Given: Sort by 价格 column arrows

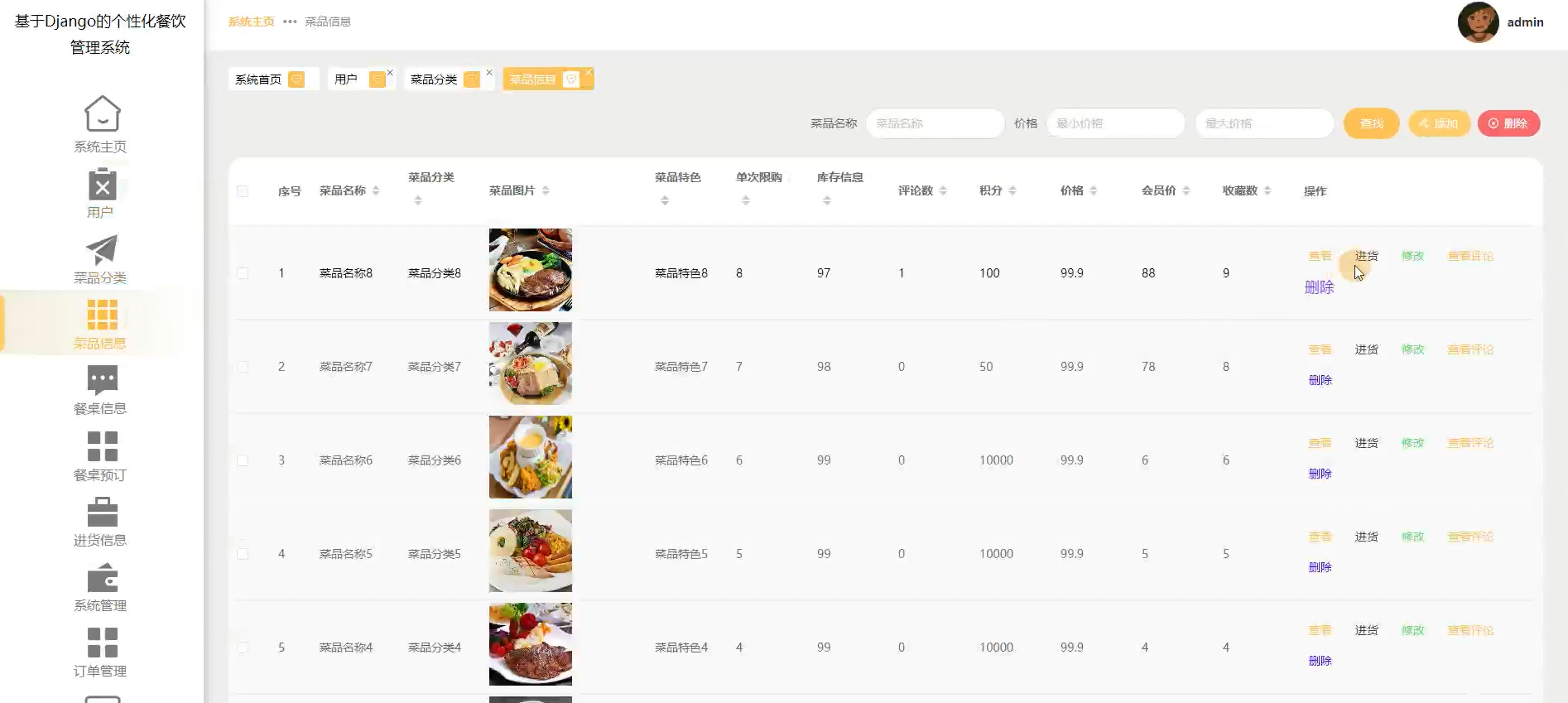Looking at the screenshot, I should 1094,191.
